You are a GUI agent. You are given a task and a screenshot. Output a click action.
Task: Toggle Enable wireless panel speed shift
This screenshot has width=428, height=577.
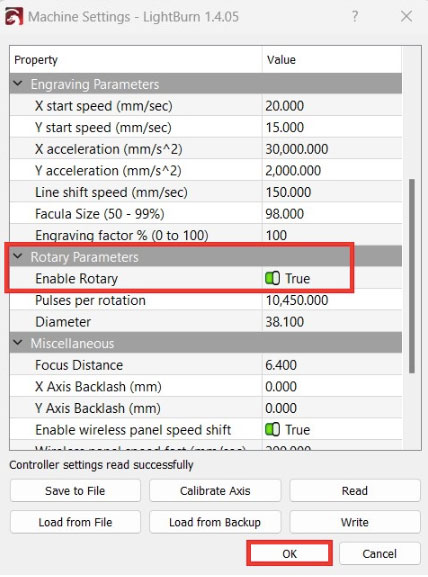click(272, 429)
